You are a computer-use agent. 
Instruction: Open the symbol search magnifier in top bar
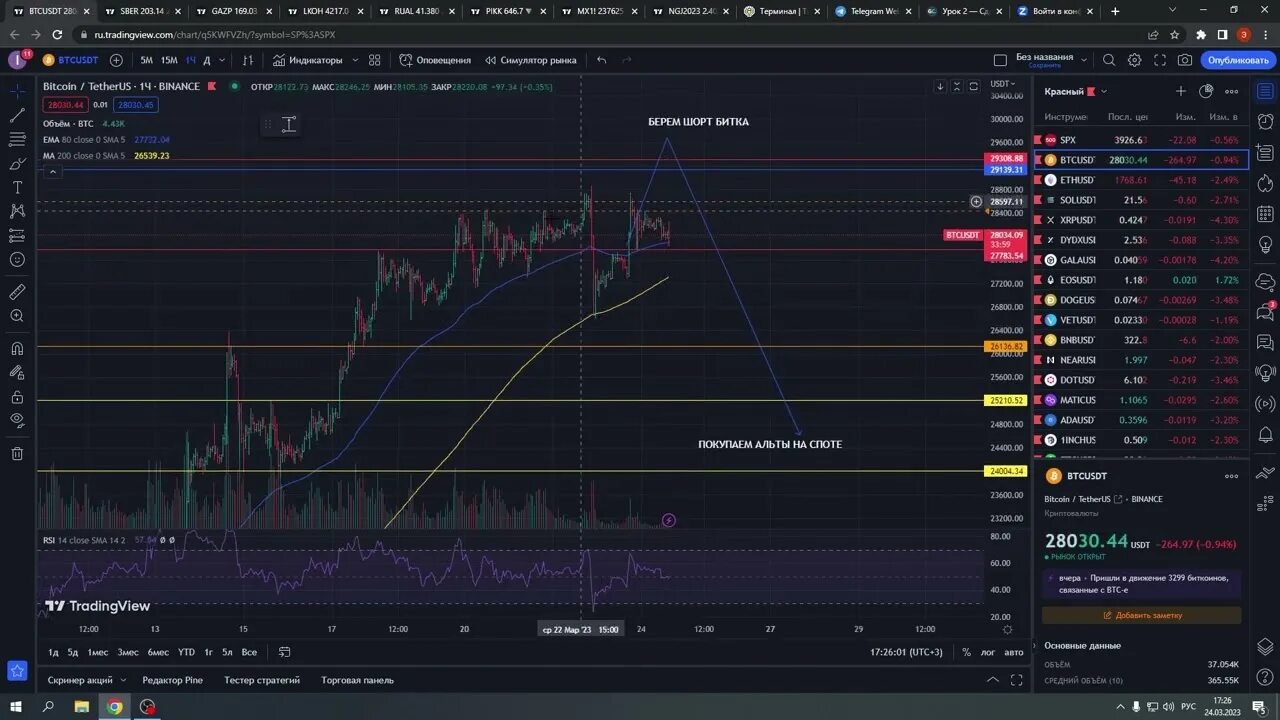click(x=1107, y=60)
